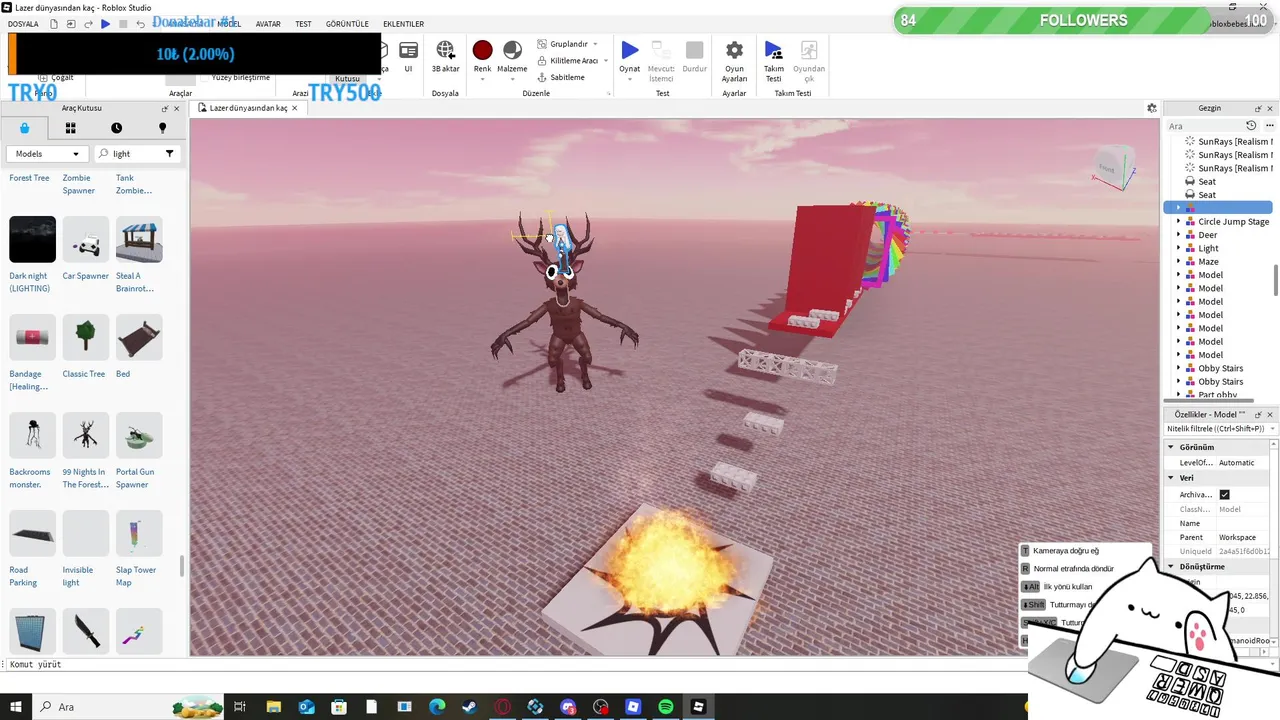1280x720 pixels.
Task: Open Spotify from the taskbar
Action: click(x=666, y=707)
